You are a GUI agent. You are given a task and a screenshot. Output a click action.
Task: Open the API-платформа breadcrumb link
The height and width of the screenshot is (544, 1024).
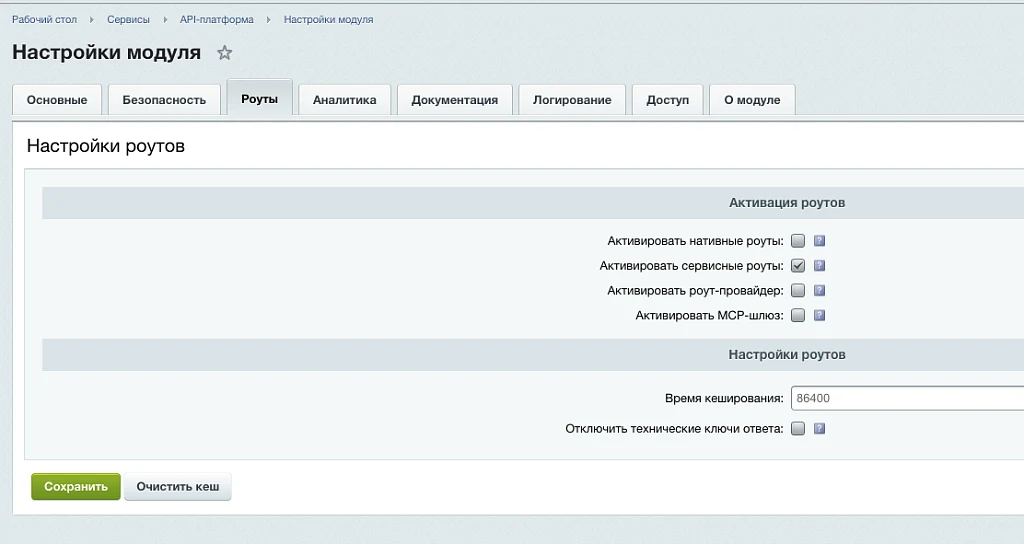tap(217, 20)
